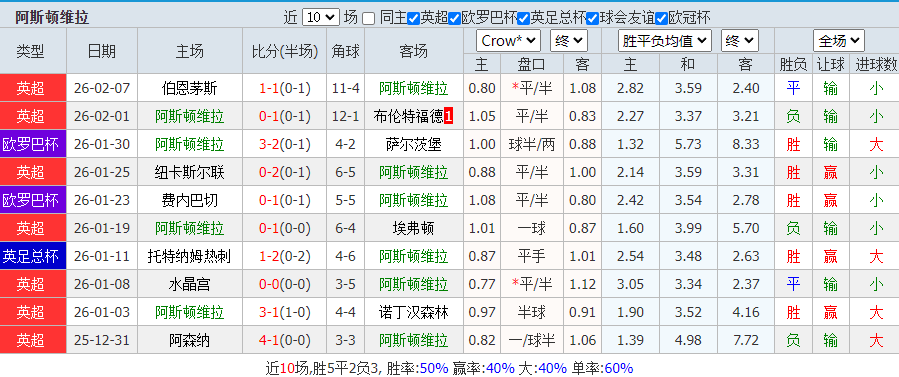Click the red card badge beside 布伦特福德
This screenshot has height=377, width=899.
click(x=448, y=117)
